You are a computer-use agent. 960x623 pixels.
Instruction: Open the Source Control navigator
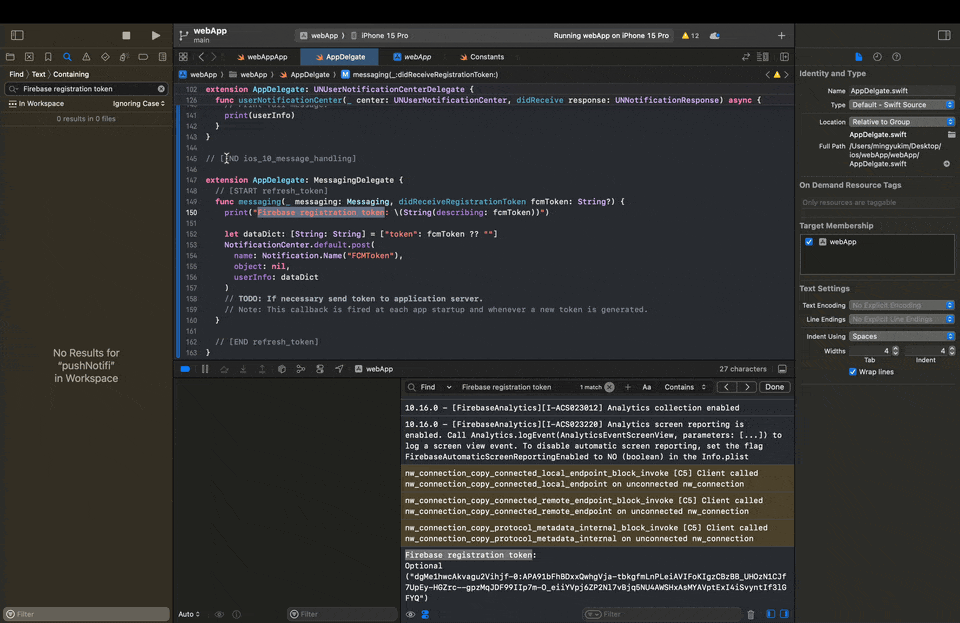(29, 57)
